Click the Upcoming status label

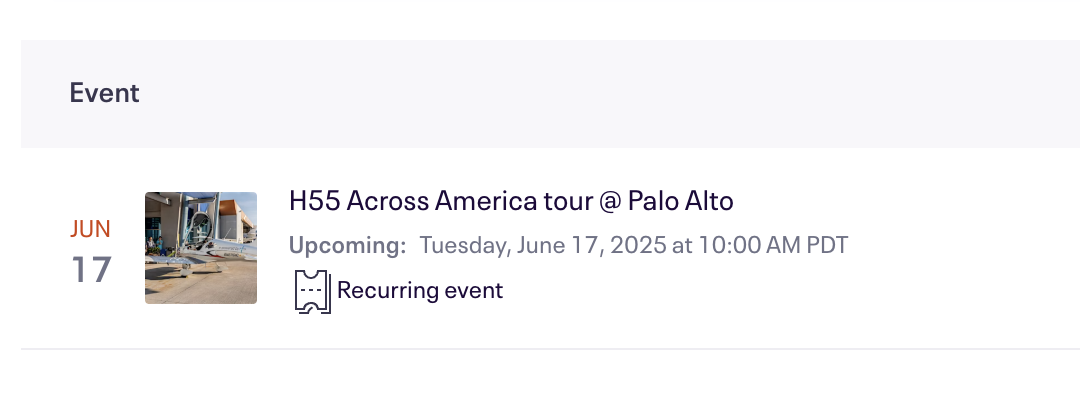tap(348, 245)
